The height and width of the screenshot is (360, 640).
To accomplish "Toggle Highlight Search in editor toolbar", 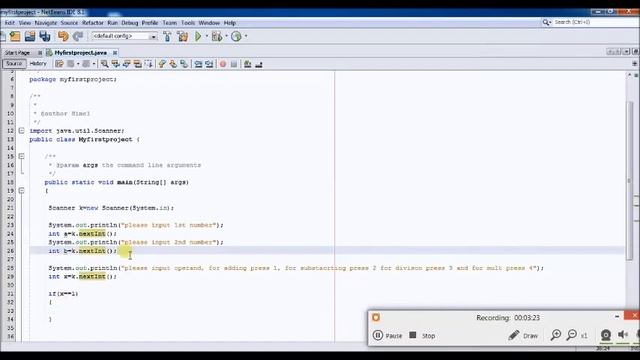I will [138, 64].
